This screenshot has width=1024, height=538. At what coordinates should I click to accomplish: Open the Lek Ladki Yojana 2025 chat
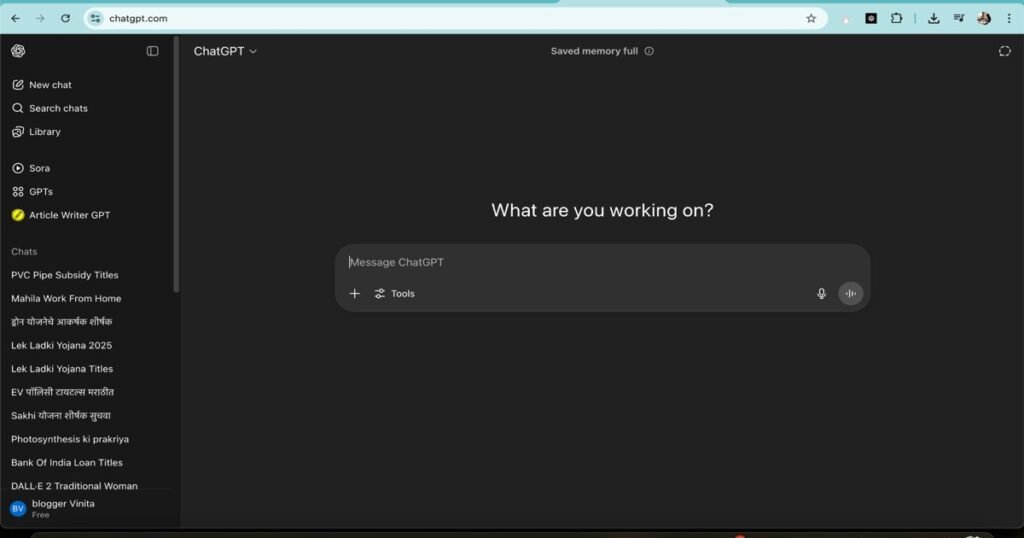[62, 345]
